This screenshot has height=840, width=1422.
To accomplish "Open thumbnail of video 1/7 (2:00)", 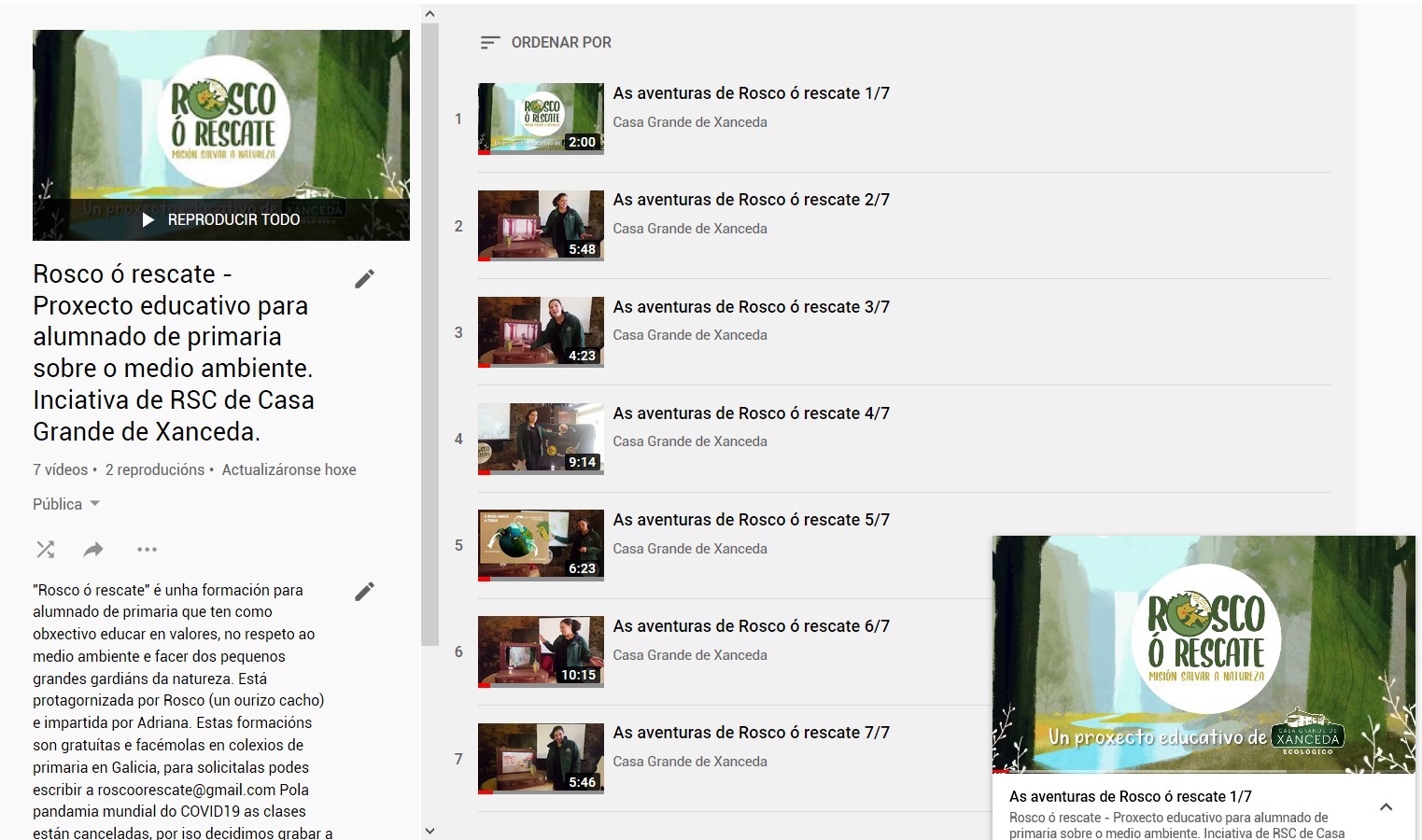I will pyautogui.click(x=541, y=119).
